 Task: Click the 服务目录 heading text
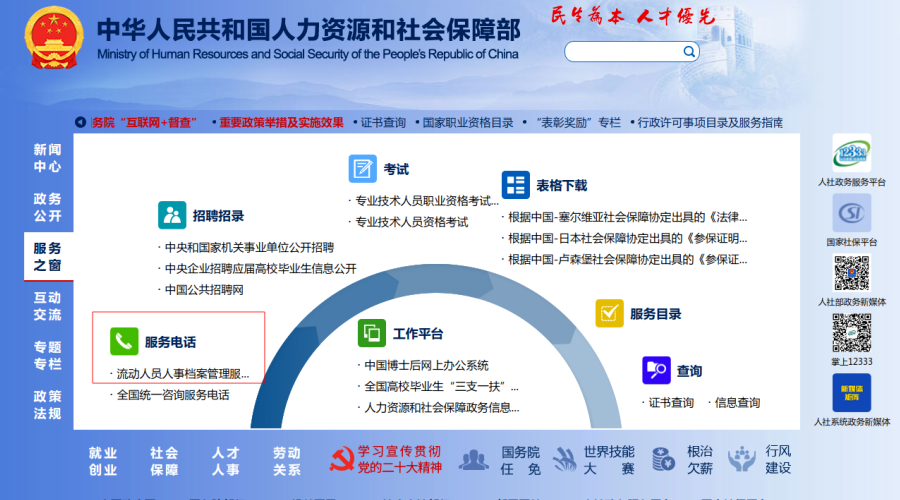[x=655, y=314]
